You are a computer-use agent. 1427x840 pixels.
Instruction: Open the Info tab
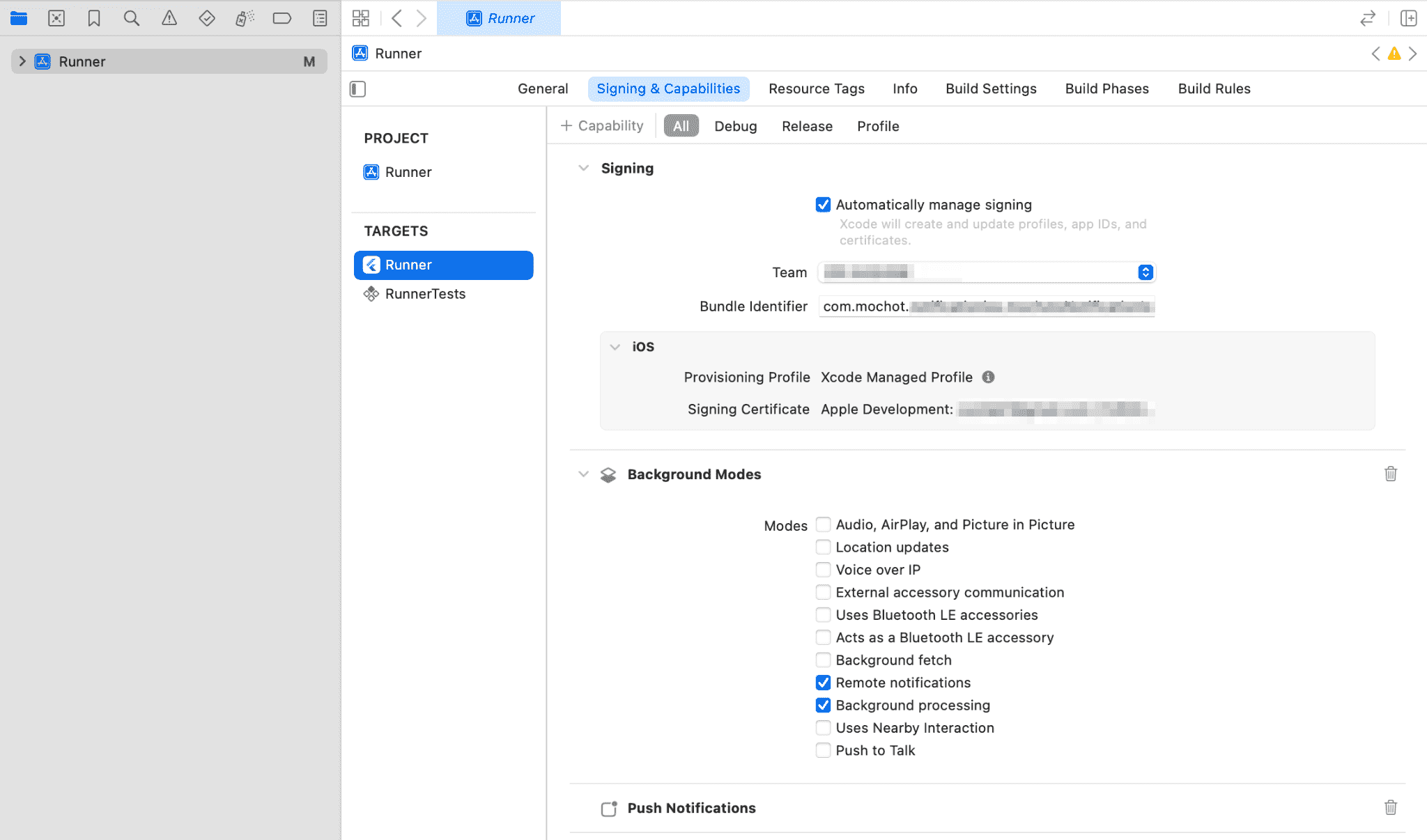[904, 88]
